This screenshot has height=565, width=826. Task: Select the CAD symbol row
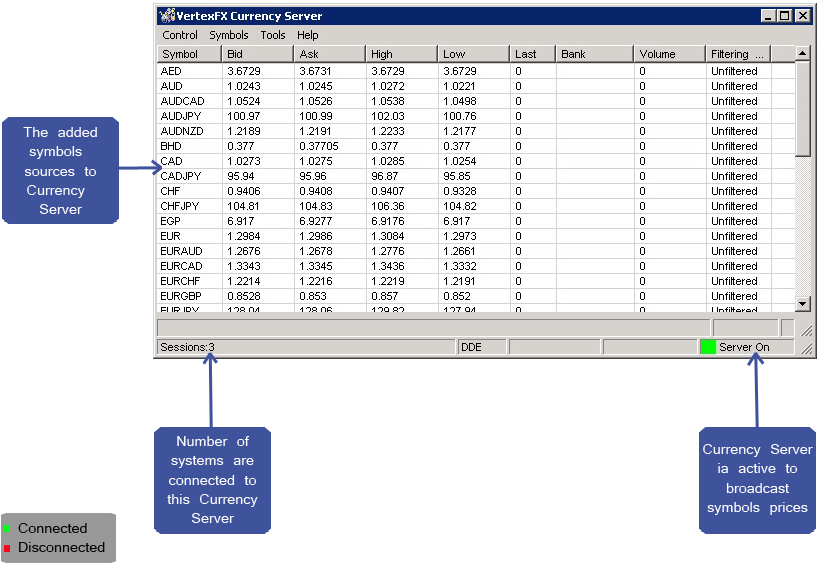pyautogui.click(x=476, y=161)
